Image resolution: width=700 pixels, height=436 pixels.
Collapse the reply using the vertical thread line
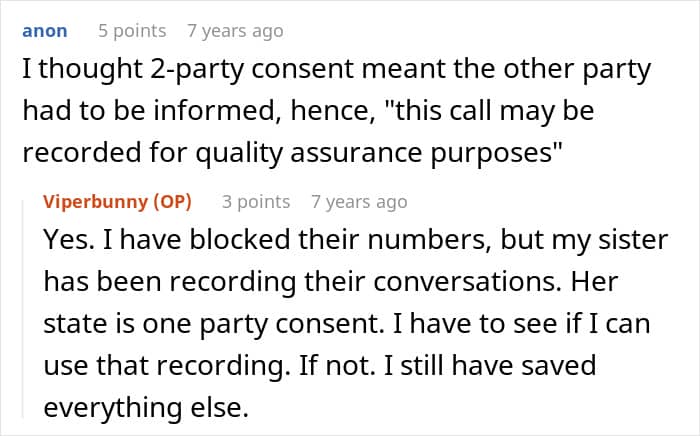(x=23, y=309)
